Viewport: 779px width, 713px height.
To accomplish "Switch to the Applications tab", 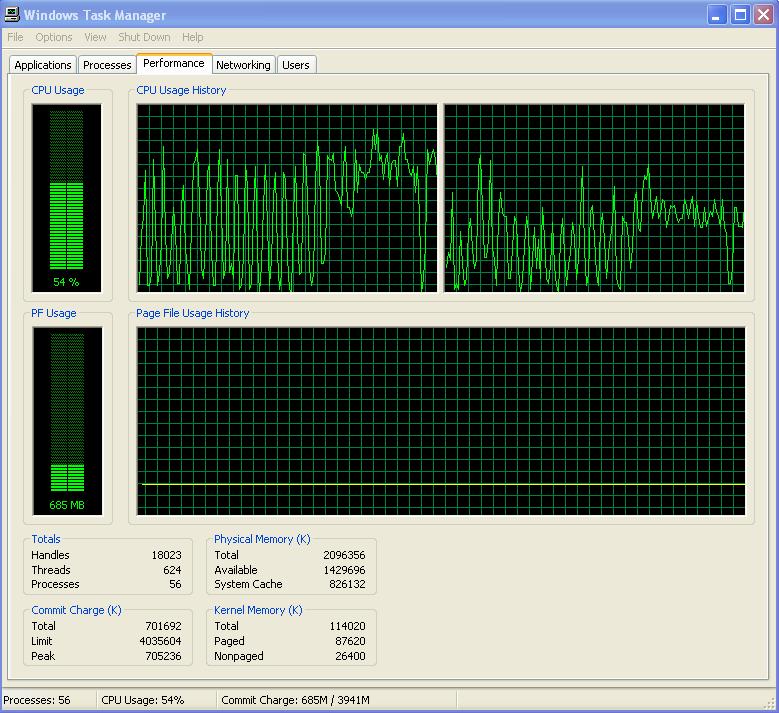I will 43,65.
